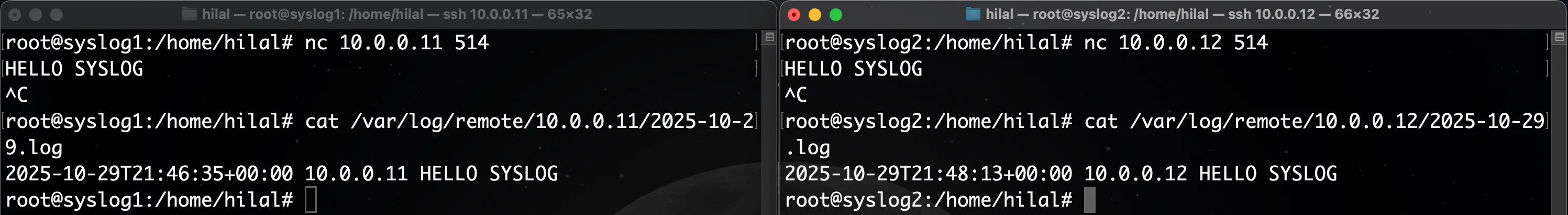Image resolution: width=1568 pixels, height=215 pixels.
Task: Zoom the inactive syslog1 terminal window
Action: [57, 15]
